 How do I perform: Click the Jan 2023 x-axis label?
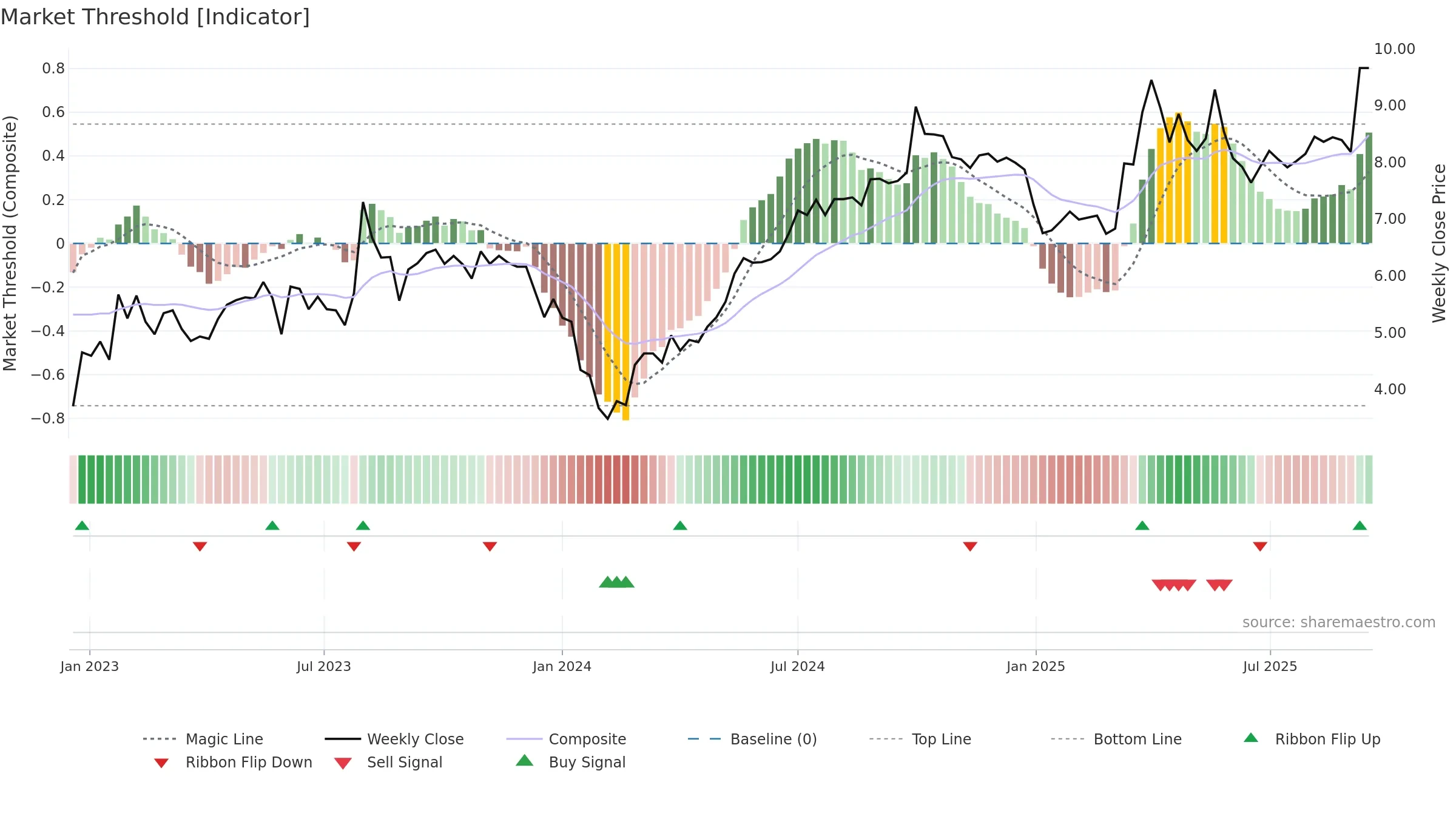(90, 666)
